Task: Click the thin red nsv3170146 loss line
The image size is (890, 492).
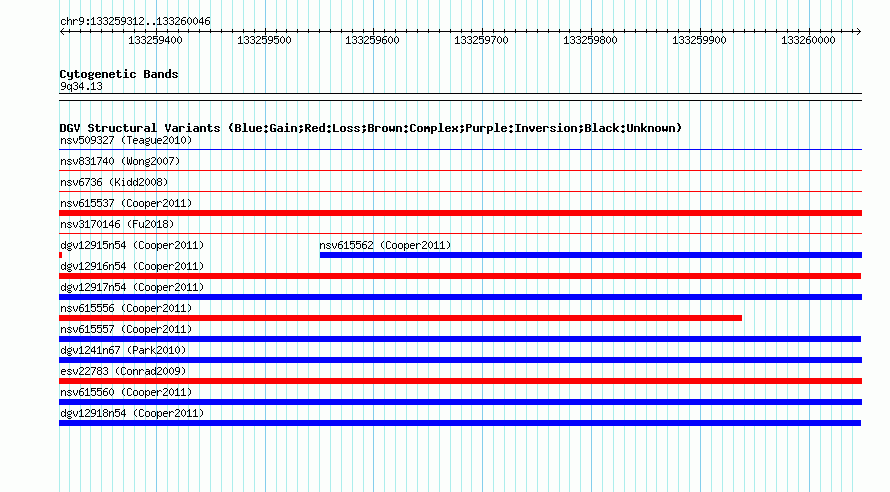Action: [x=460, y=233]
